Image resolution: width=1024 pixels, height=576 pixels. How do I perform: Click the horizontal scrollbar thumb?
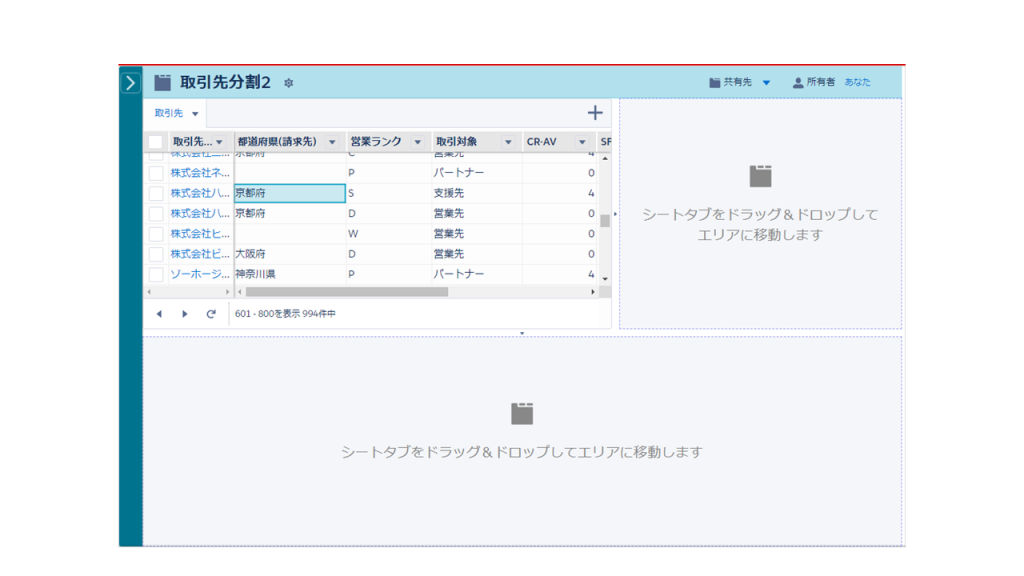click(x=347, y=292)
